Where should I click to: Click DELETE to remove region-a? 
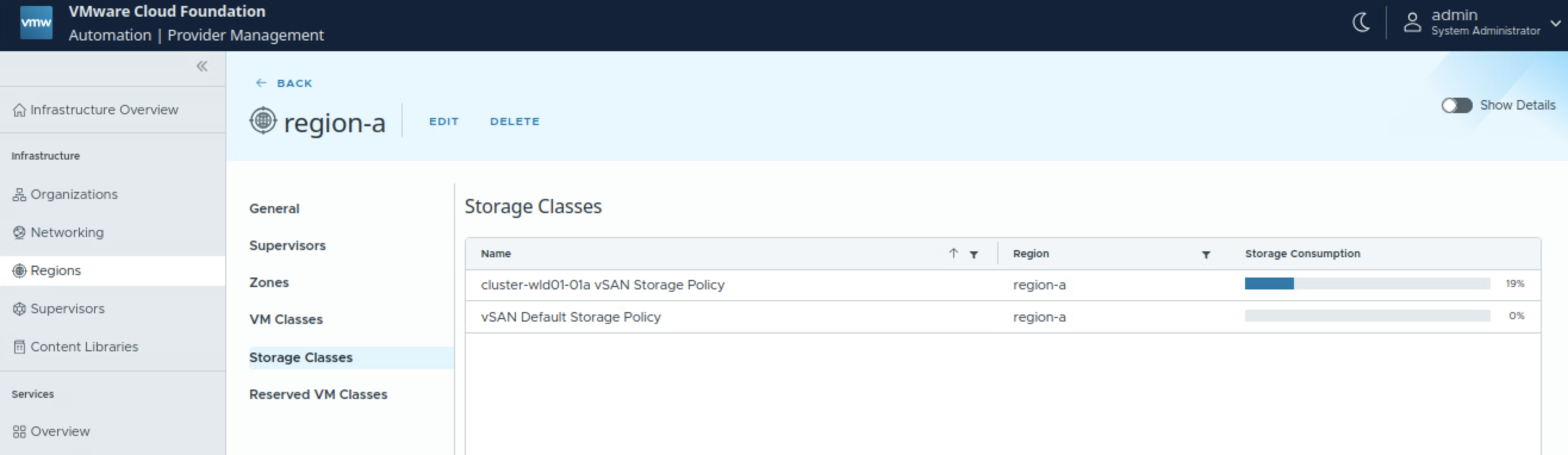coord(514,121)
